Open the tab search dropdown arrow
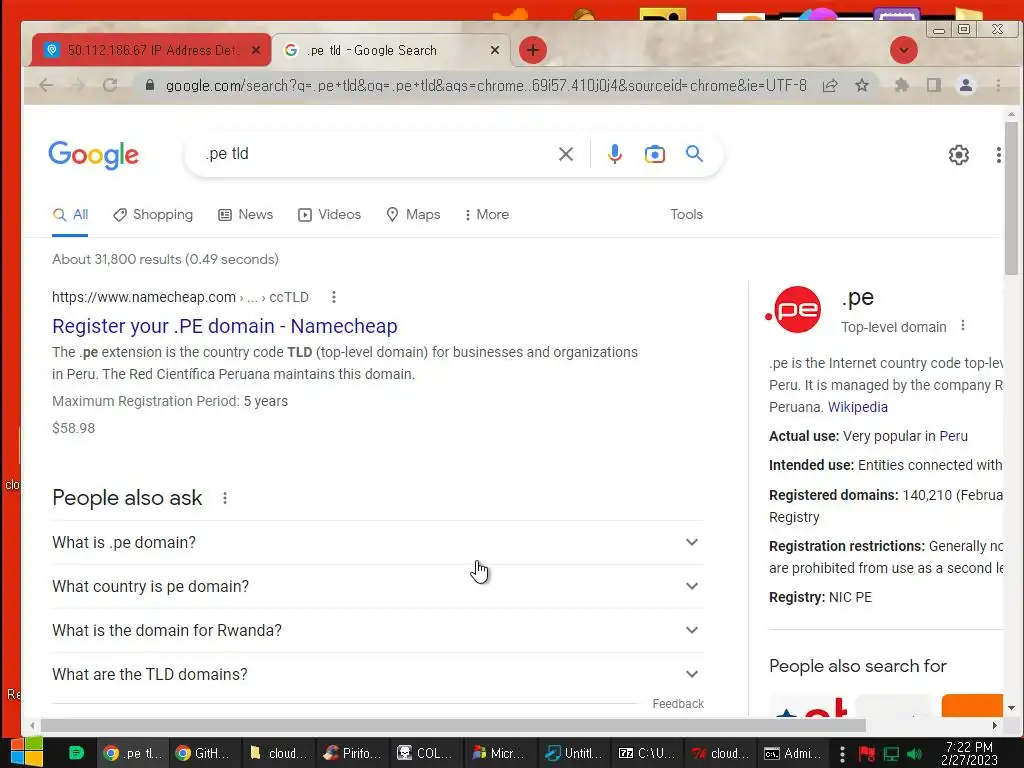Screen dimensions: 1024x768 pos(904,50)
